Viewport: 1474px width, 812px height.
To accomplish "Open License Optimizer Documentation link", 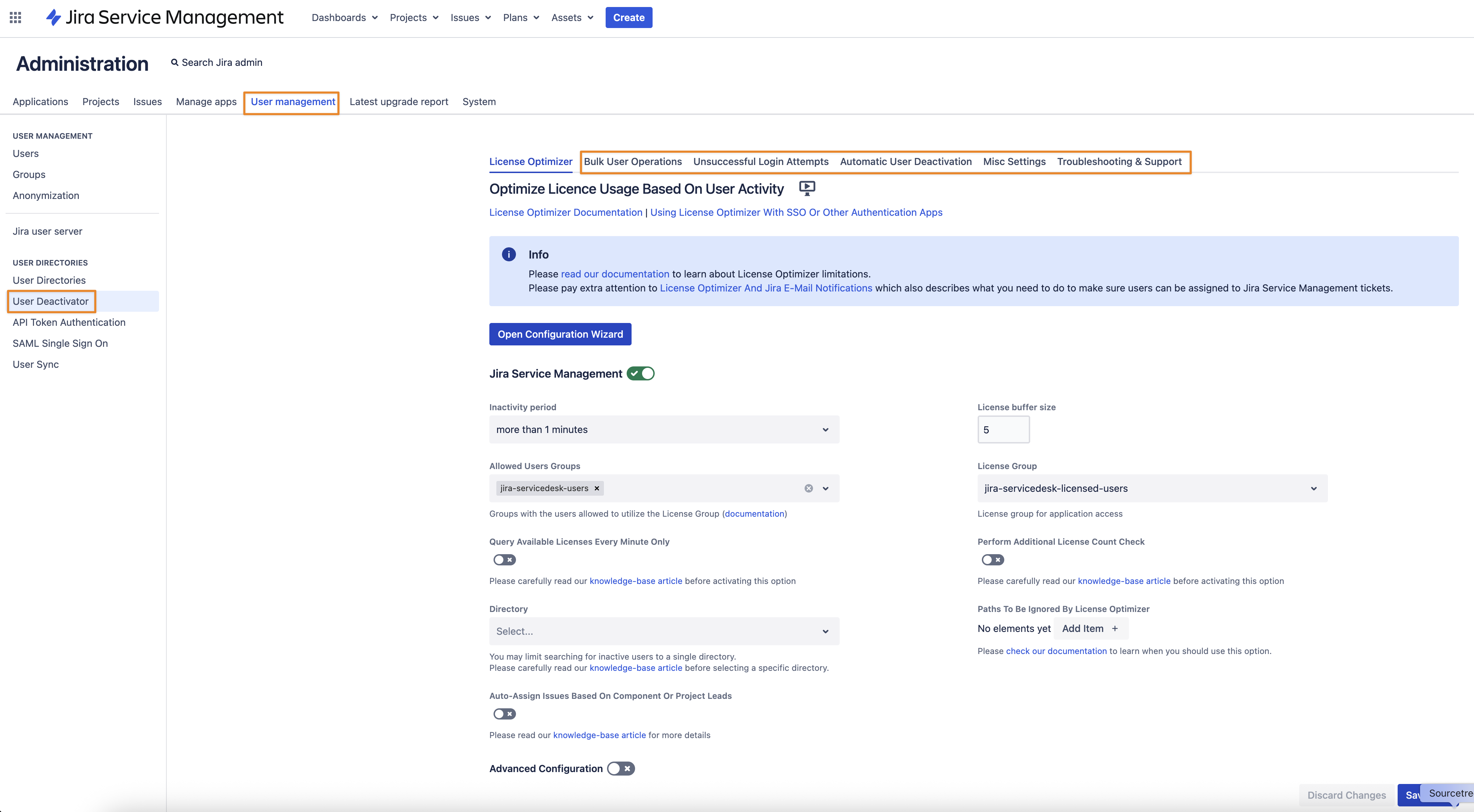I will [x=565, y=212].
